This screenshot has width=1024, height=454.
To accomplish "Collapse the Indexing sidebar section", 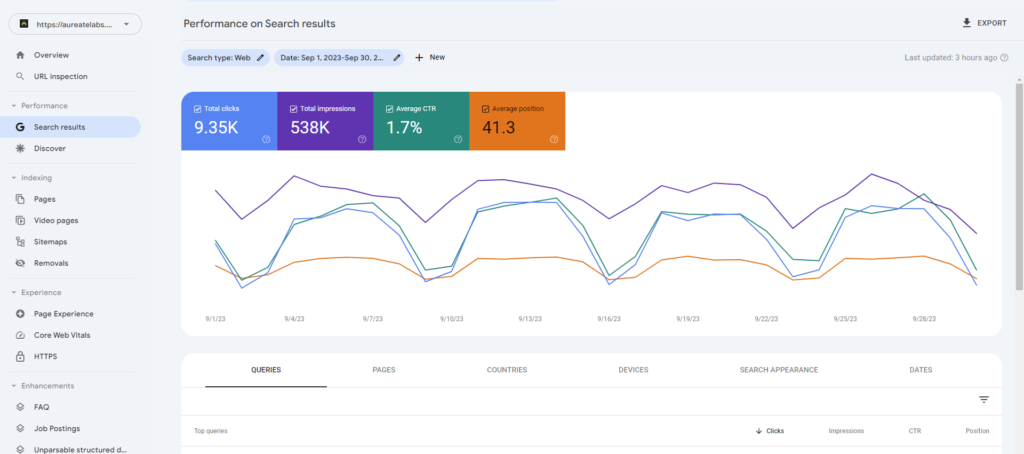I will point(14,178).
